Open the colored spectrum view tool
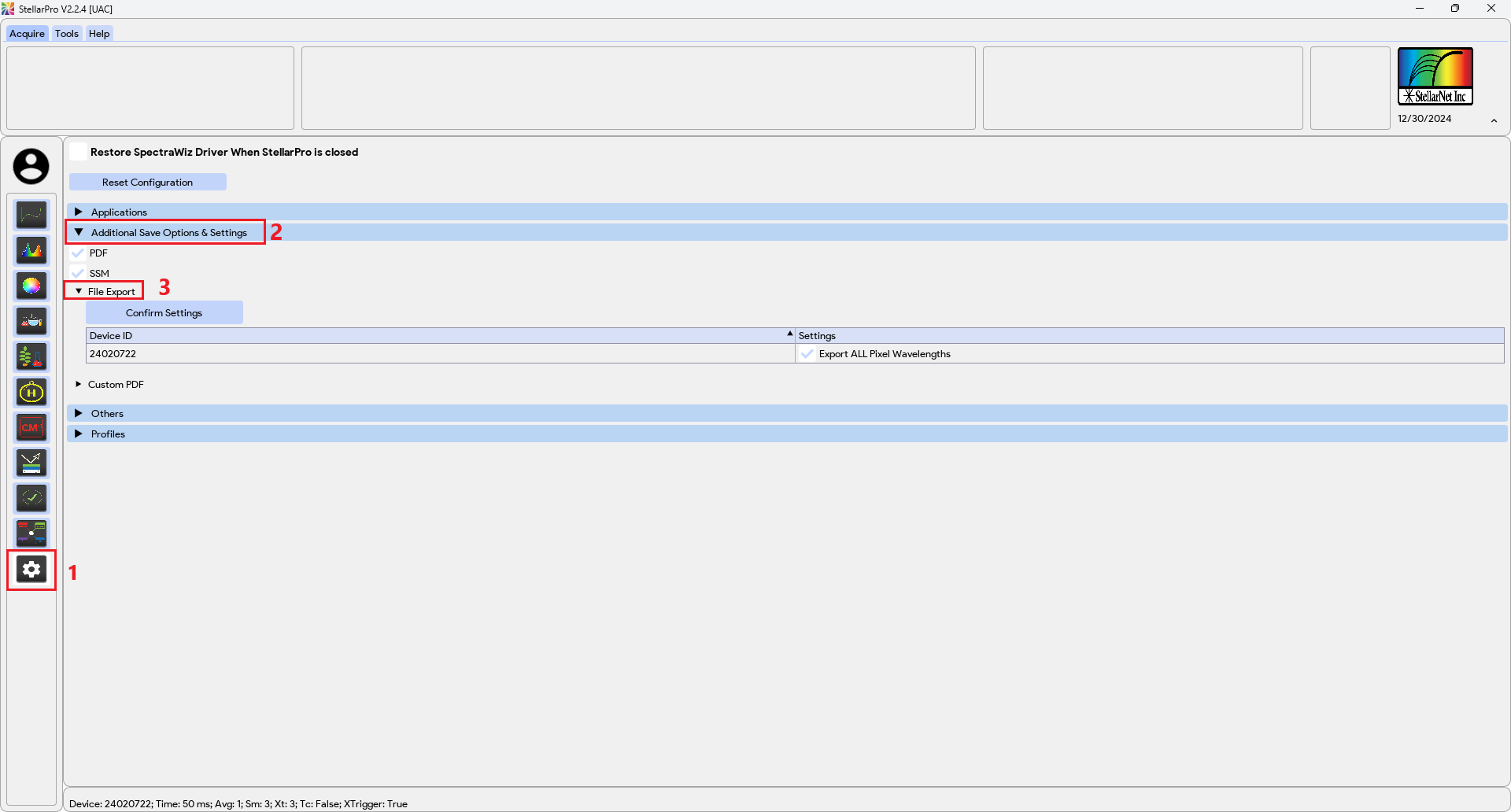The height and width of the screenshot is (812, 1511). [31, 250]
